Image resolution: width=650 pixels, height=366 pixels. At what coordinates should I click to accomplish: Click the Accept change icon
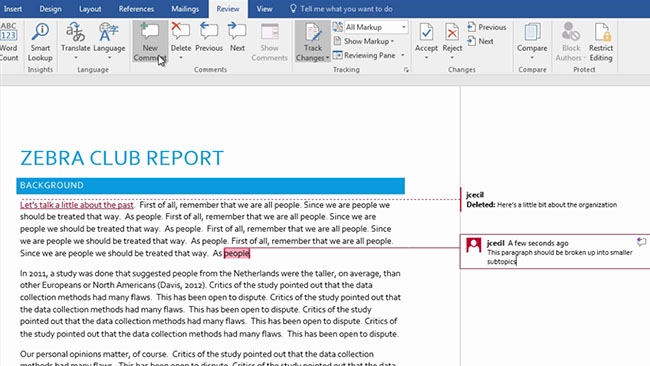click(426, 32)
